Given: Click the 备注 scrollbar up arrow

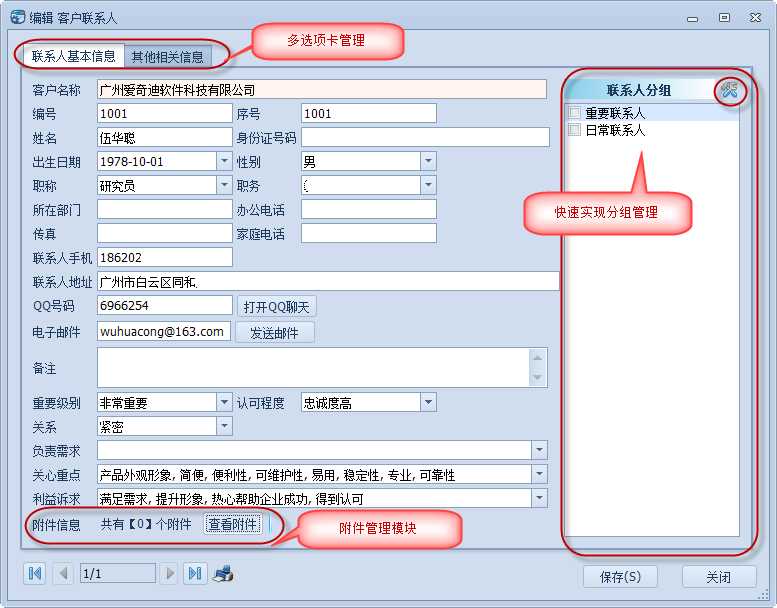Looking at the screenshot, I should pos(538,358).
